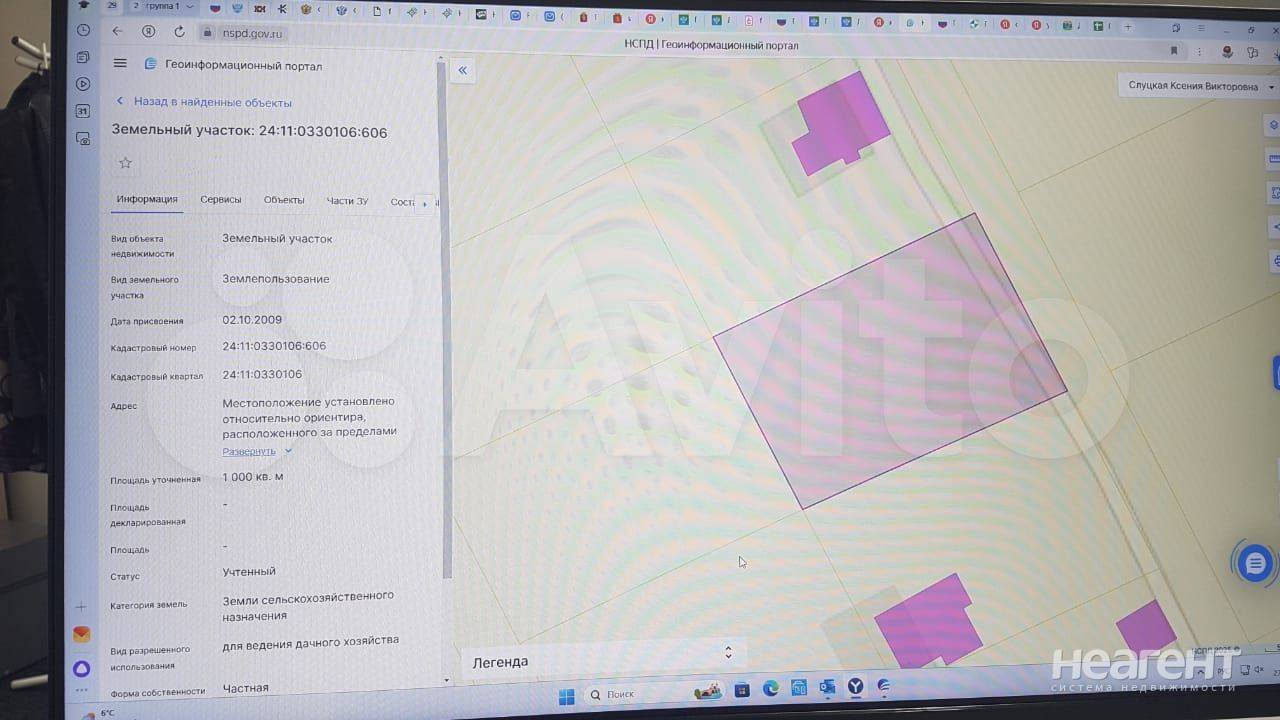The image size is (1280, 720).
Task: Open Alice assistant in browser sidebar
Action: [82, 668]
